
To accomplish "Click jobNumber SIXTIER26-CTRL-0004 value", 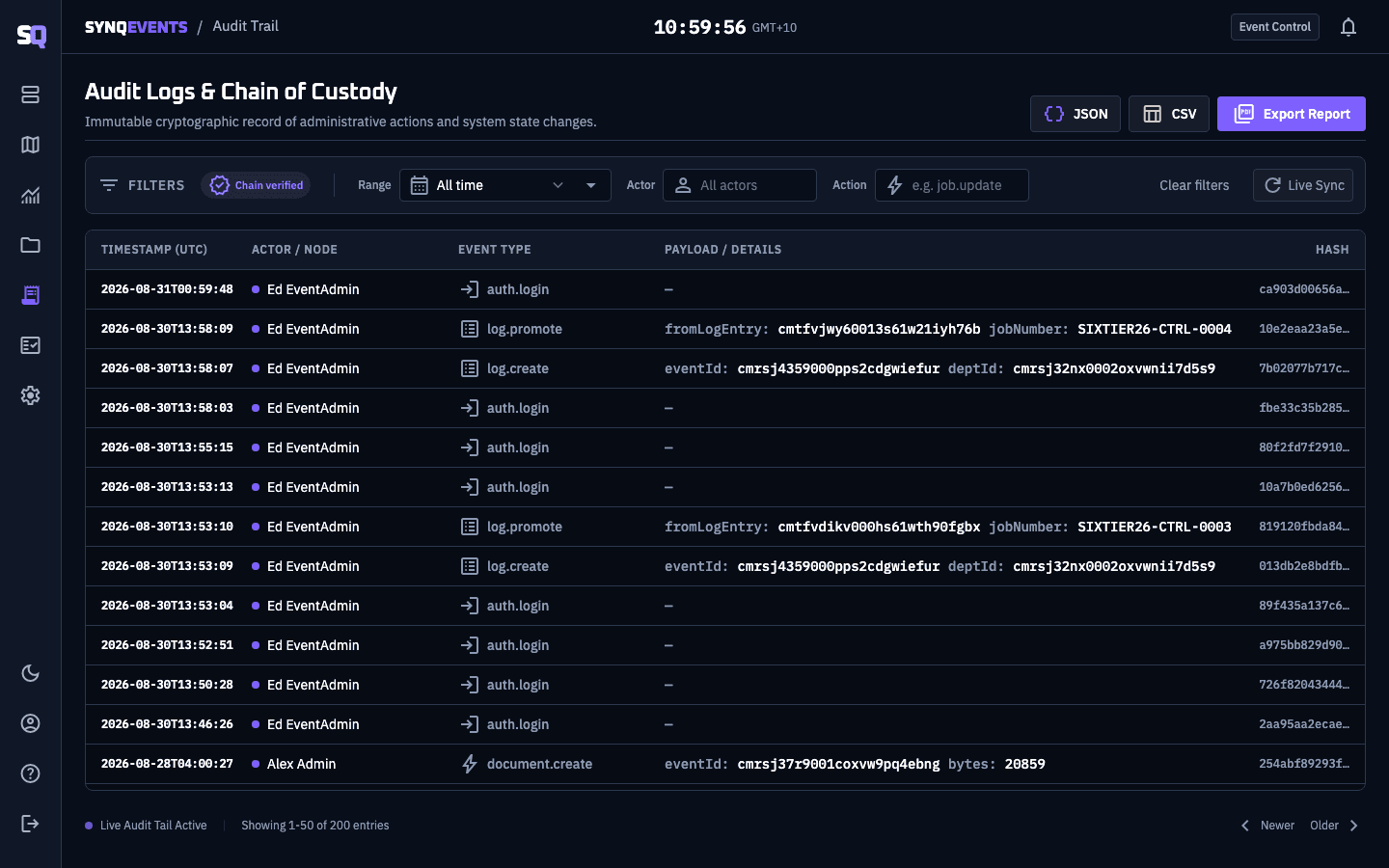I will [1155, 329].
